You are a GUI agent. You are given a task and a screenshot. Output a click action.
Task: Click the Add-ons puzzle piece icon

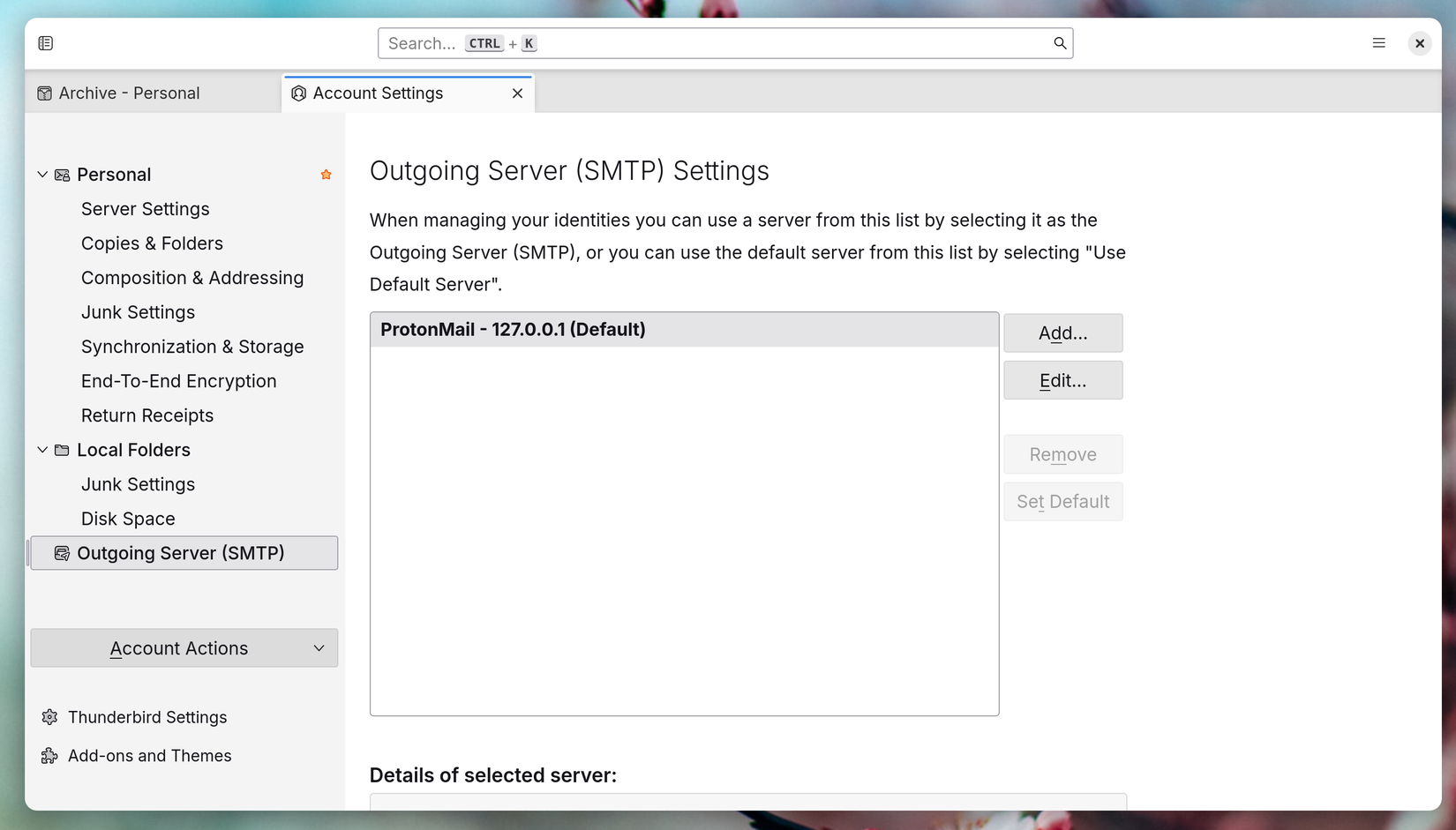coord(49,756)
